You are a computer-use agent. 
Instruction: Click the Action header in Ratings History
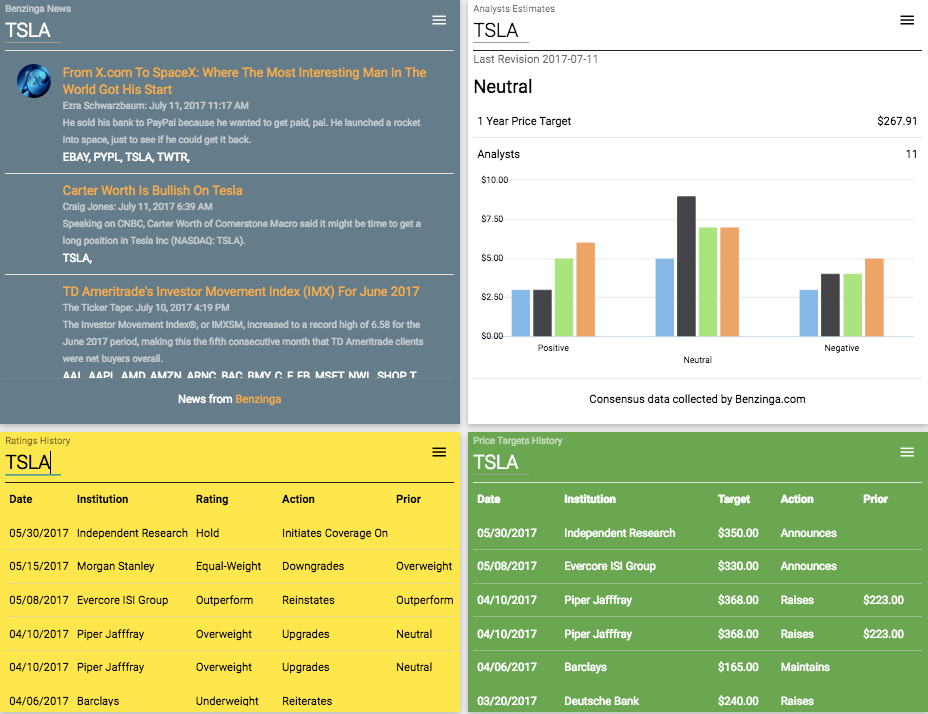[298, 499]
